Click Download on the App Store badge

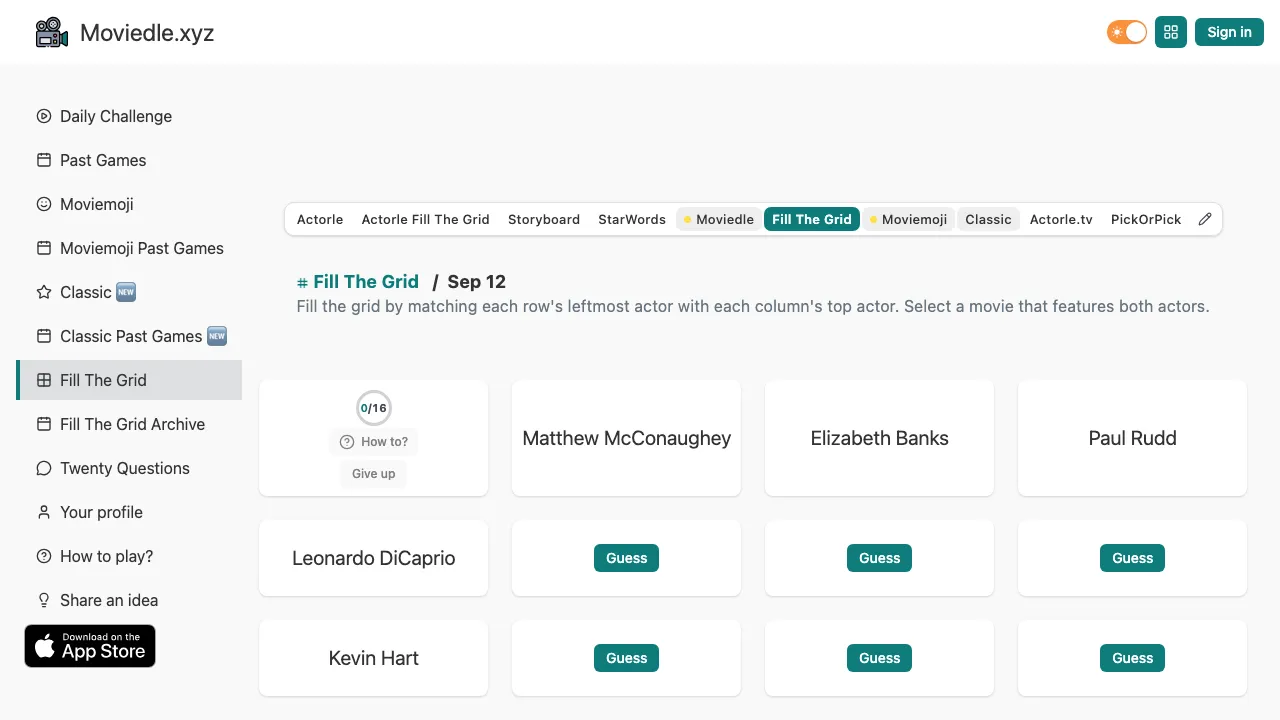tap(90, 646)
